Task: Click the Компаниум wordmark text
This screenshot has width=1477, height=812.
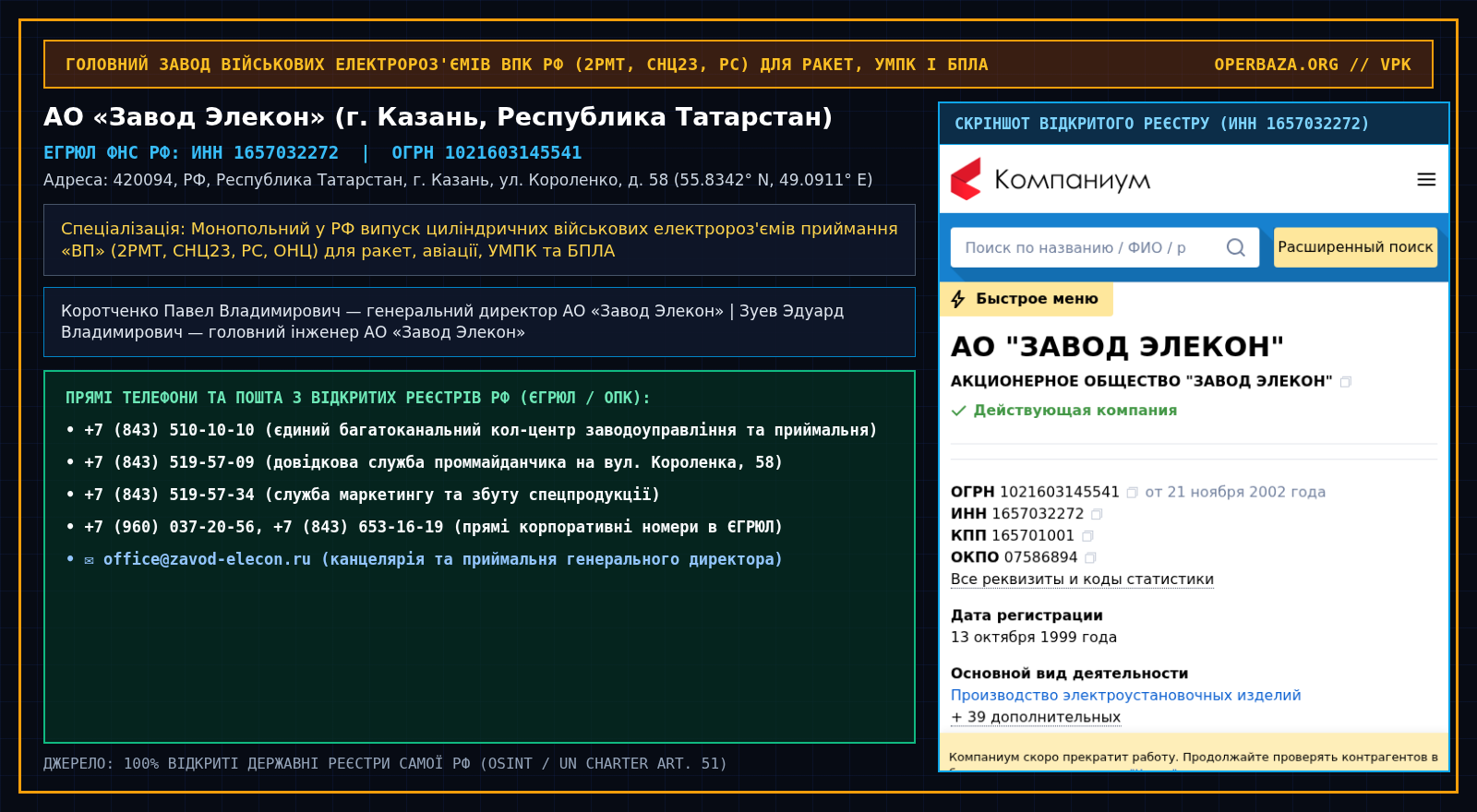Action: point(1072,181)
